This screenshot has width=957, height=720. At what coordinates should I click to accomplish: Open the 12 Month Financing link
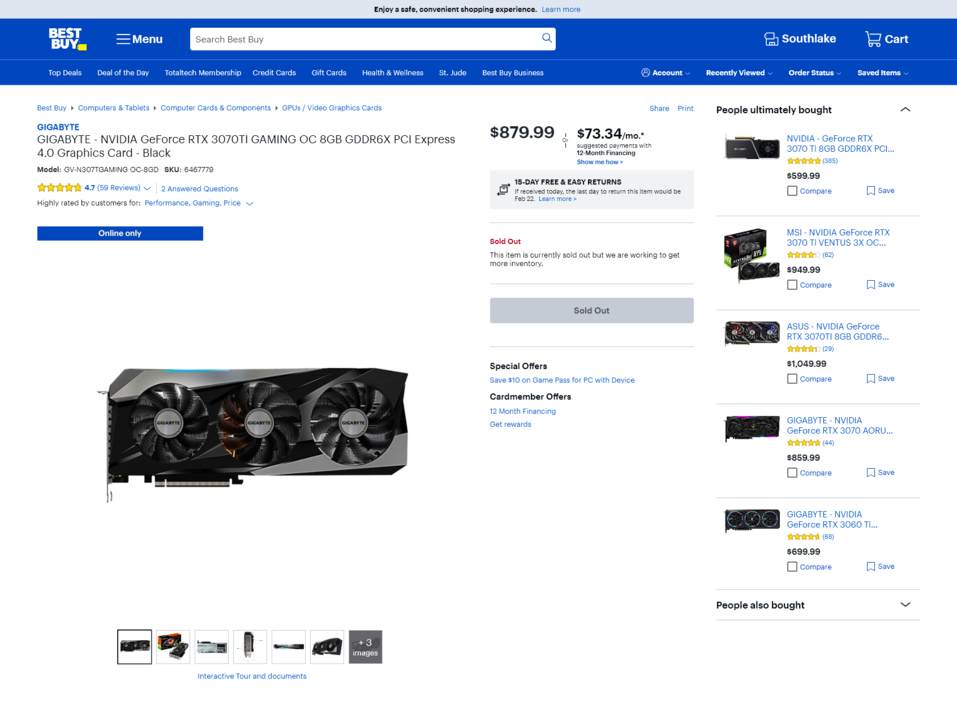tap(523, 410)
